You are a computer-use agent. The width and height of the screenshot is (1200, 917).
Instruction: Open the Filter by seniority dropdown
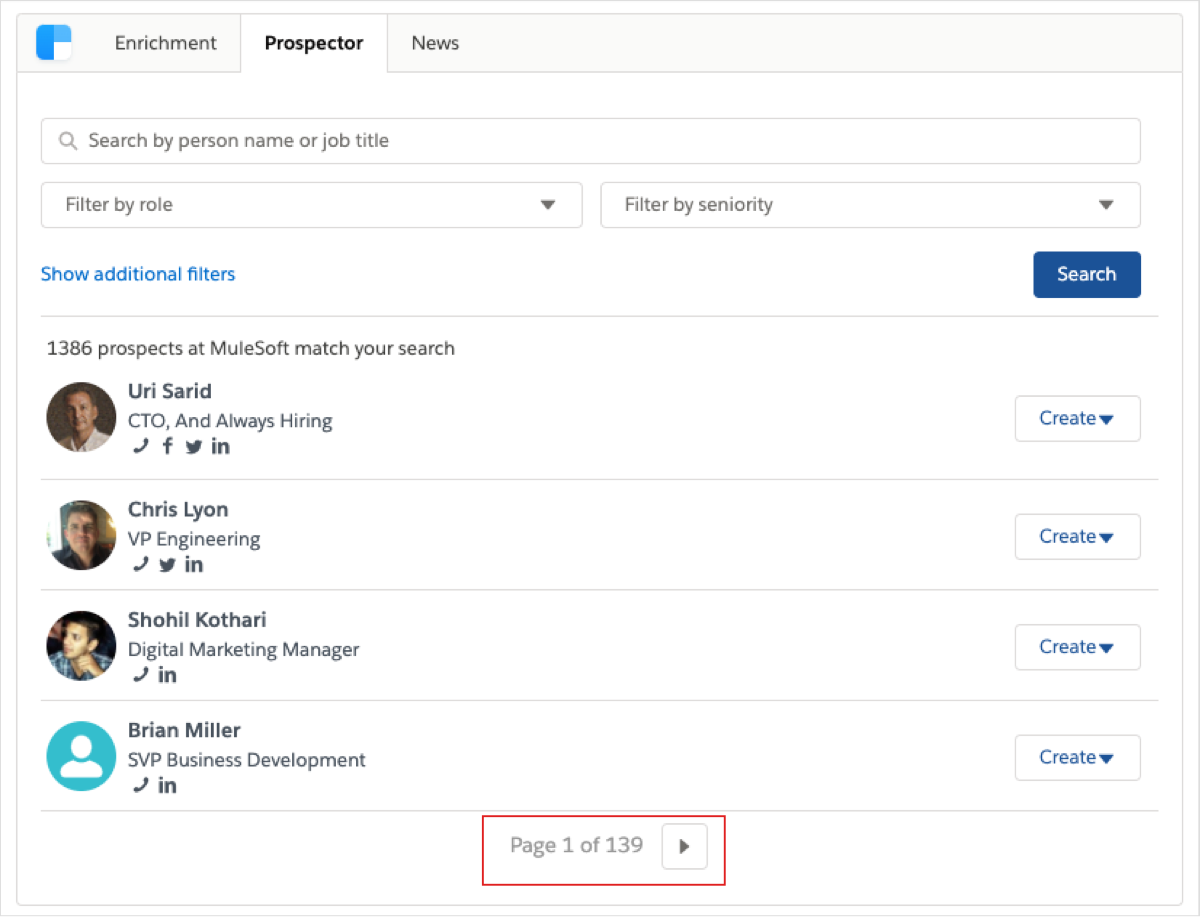point(870,205)
